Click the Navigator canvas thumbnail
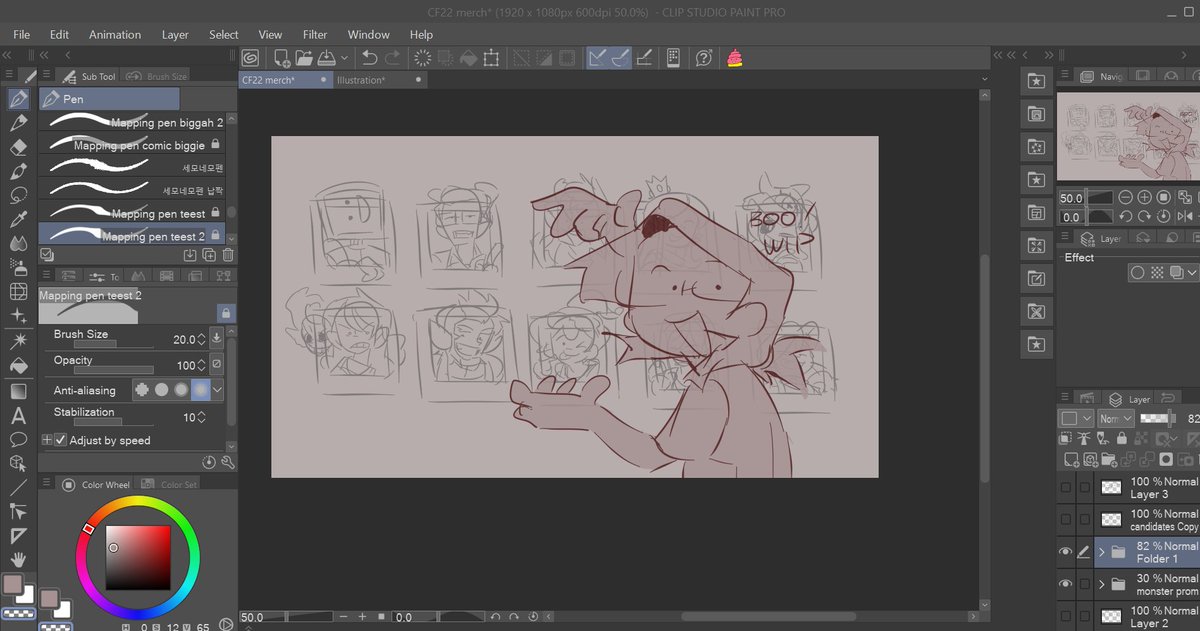Image resolution: width=1200 pixels, height=631 pixels. [x=1128, y=137]
